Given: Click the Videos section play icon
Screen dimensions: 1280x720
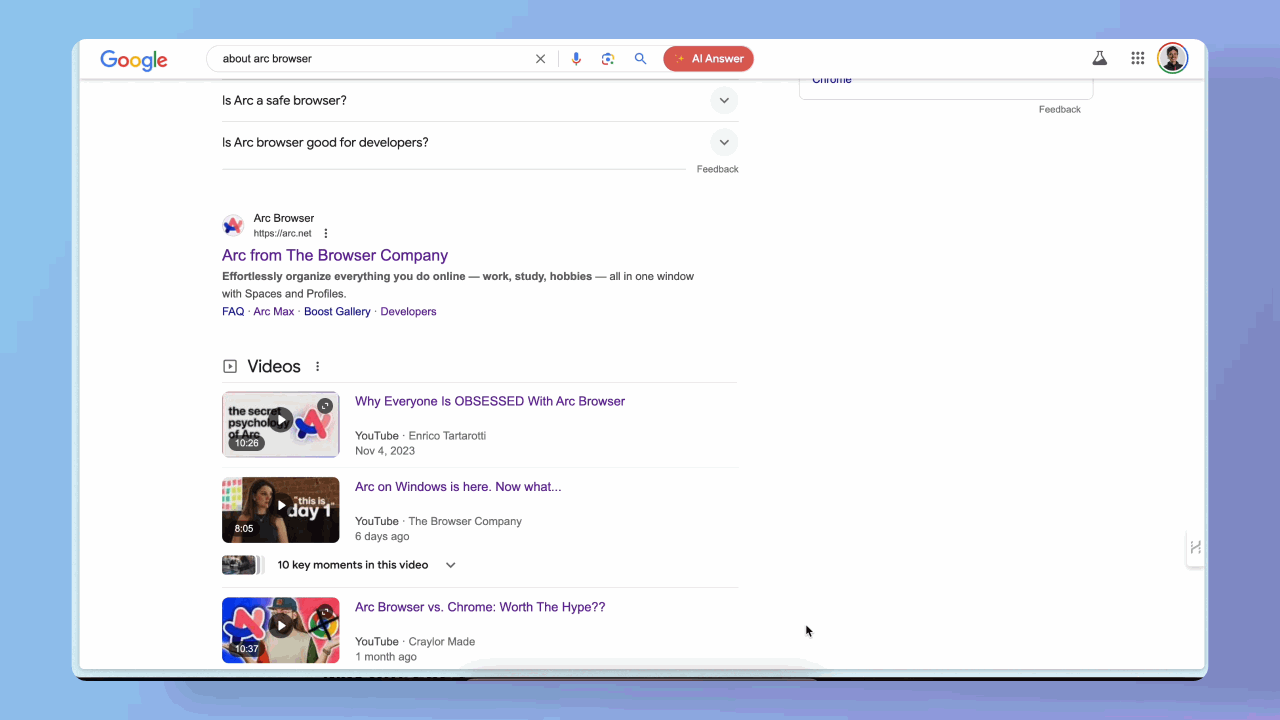Looking at the screenshot, I should click(230, 367).
